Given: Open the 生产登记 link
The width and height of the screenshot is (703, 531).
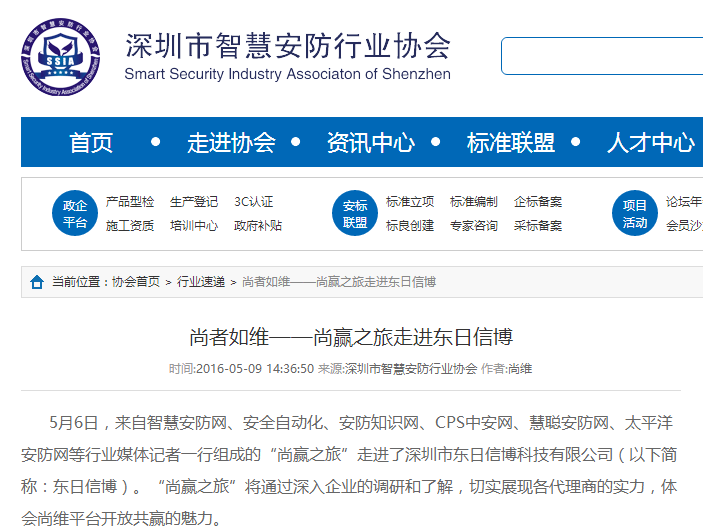Looking at the screenshot, I should (x=194, y=202).
